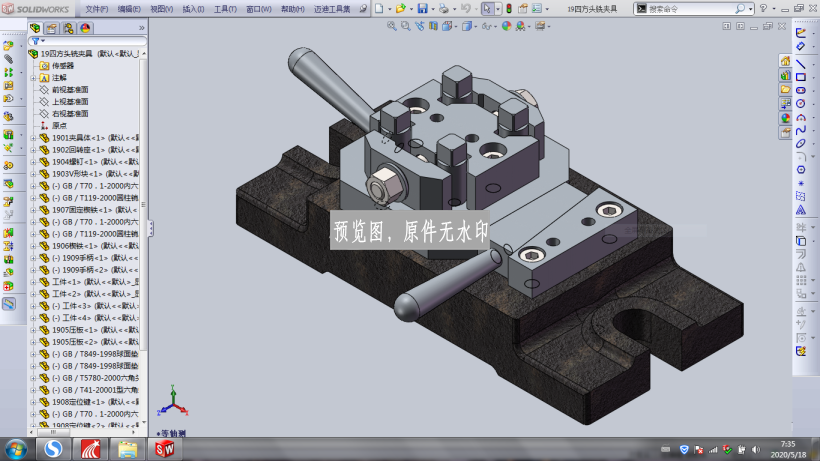This screenshot has height=461, width=820.
Task: Open the 帮助(H) menu
Action: click(x=292, y=9)
